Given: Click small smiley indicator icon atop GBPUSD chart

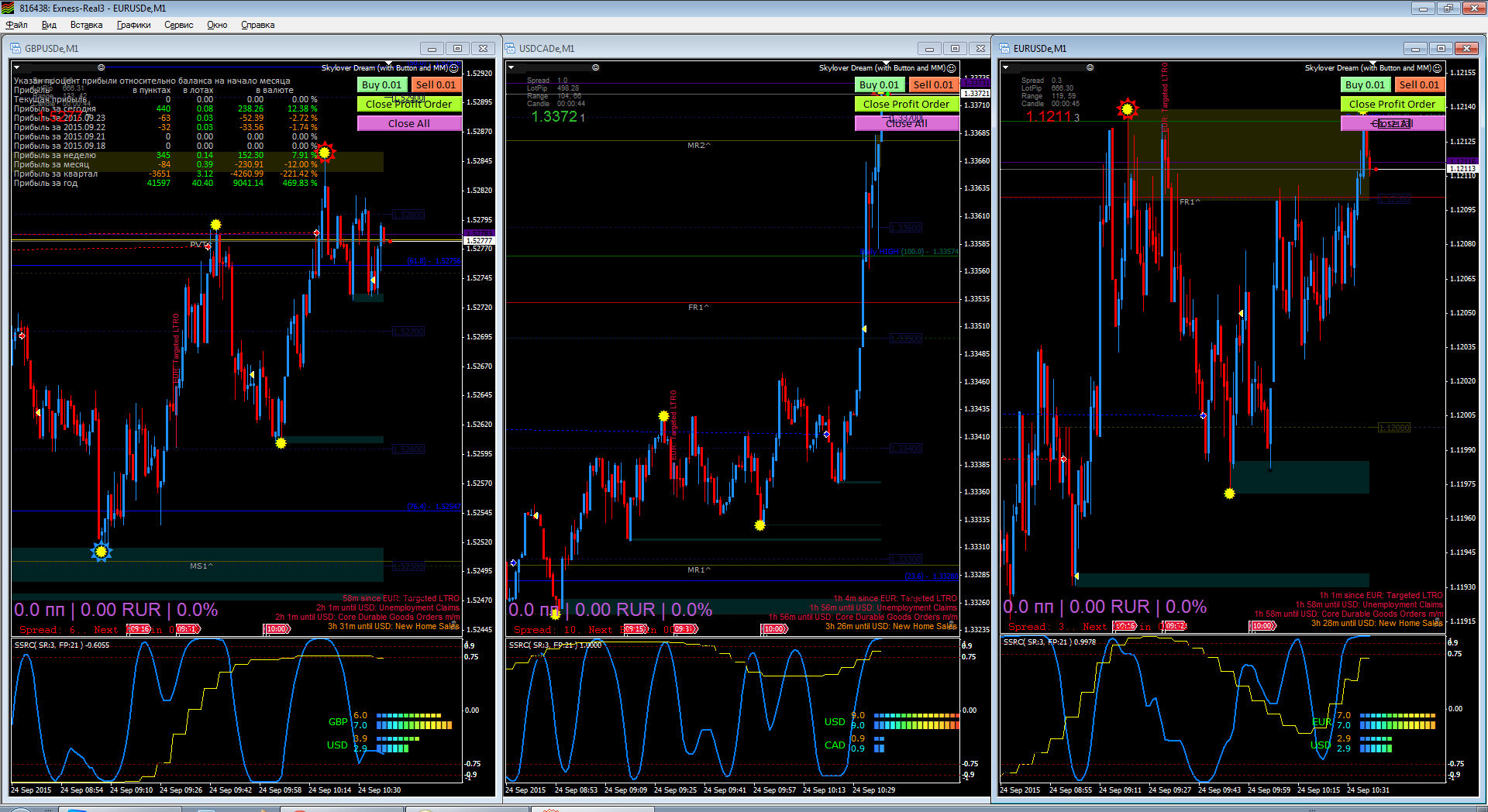Looking at the screenshot, I should coord(101,67).
